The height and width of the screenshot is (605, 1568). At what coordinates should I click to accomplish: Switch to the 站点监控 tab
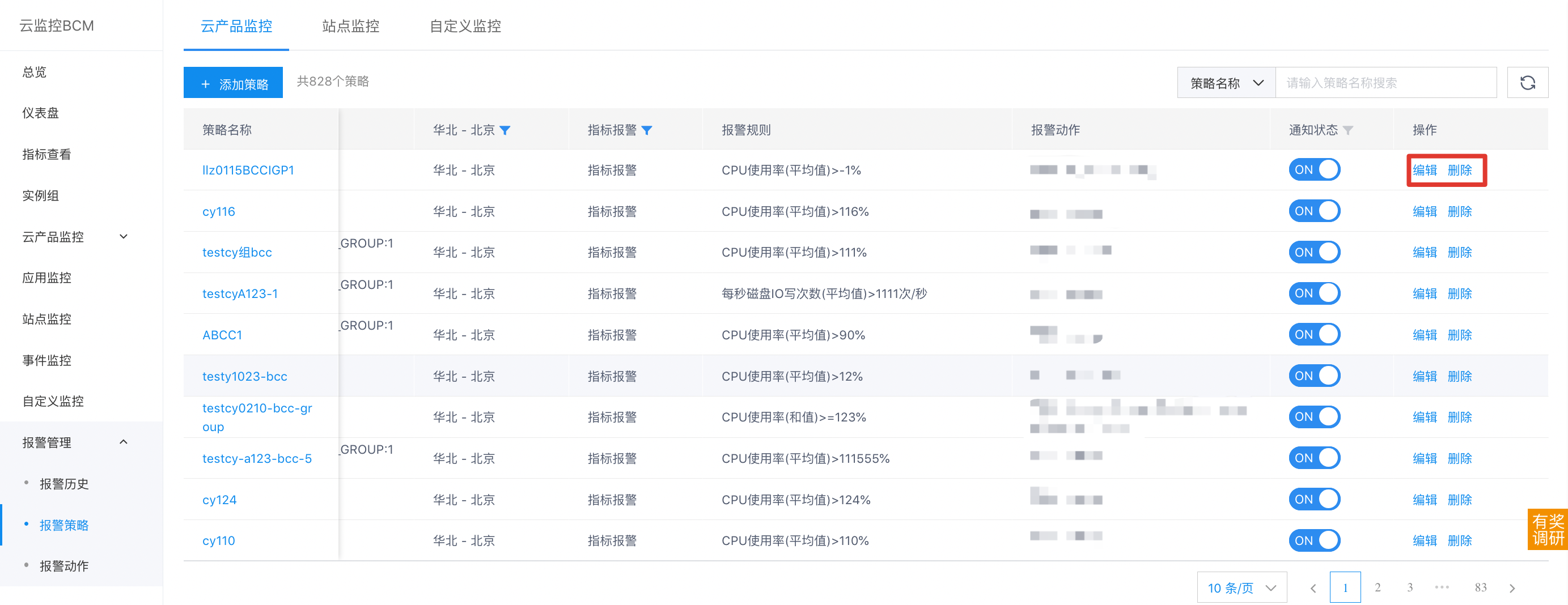click(350, 26)
